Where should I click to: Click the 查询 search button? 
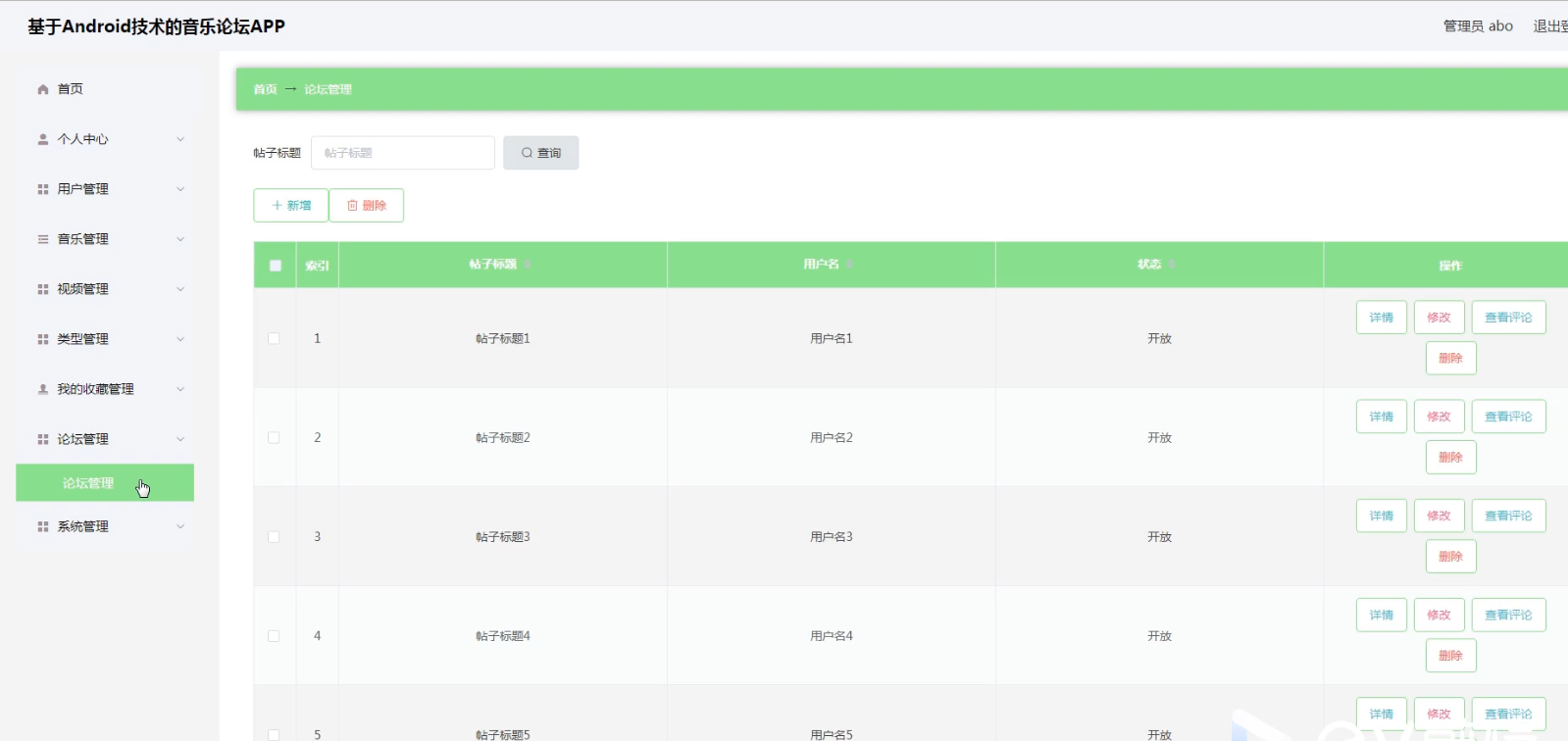(540, 153)
